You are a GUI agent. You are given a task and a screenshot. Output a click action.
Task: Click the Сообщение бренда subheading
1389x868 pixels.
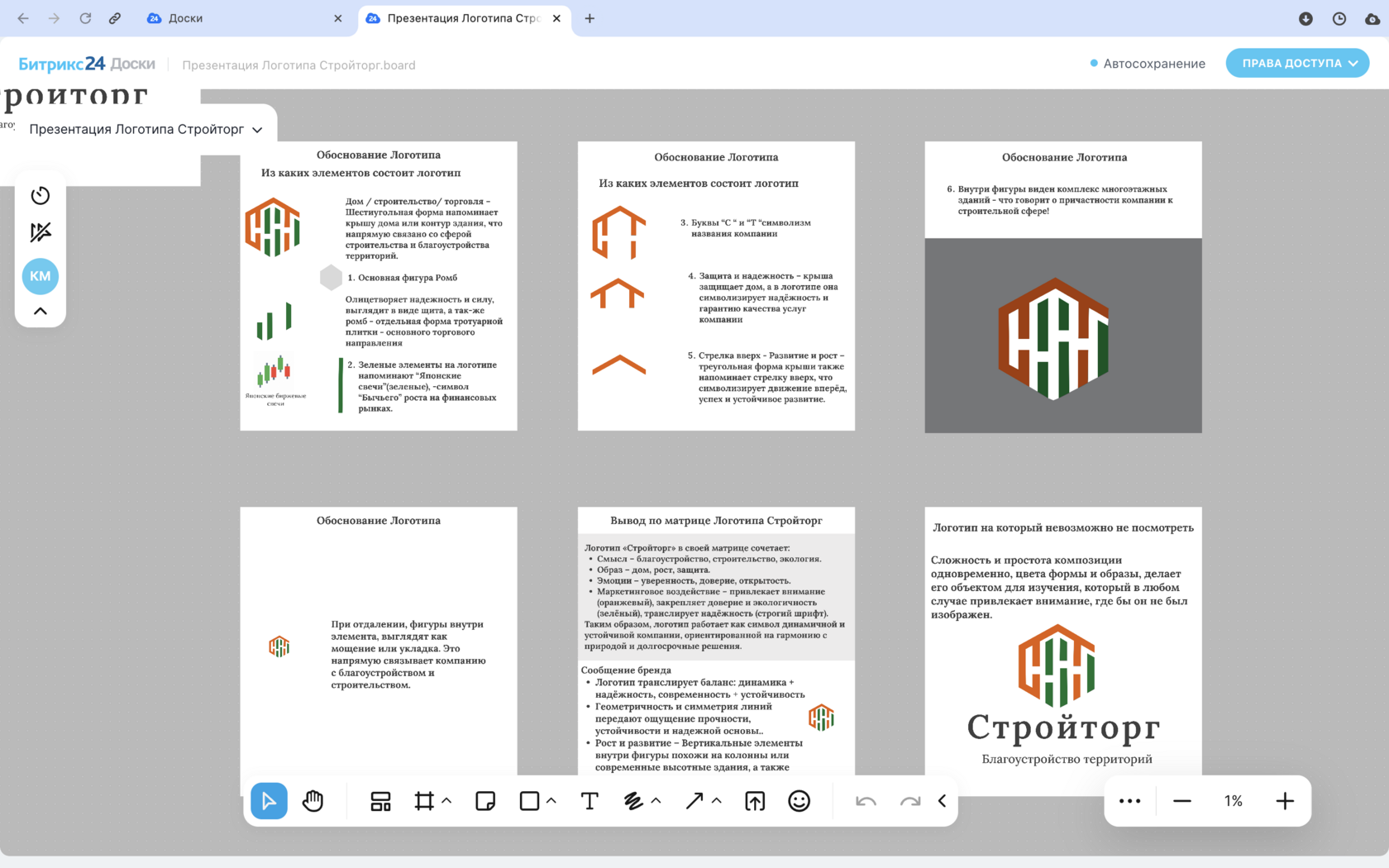click(626, 670)
